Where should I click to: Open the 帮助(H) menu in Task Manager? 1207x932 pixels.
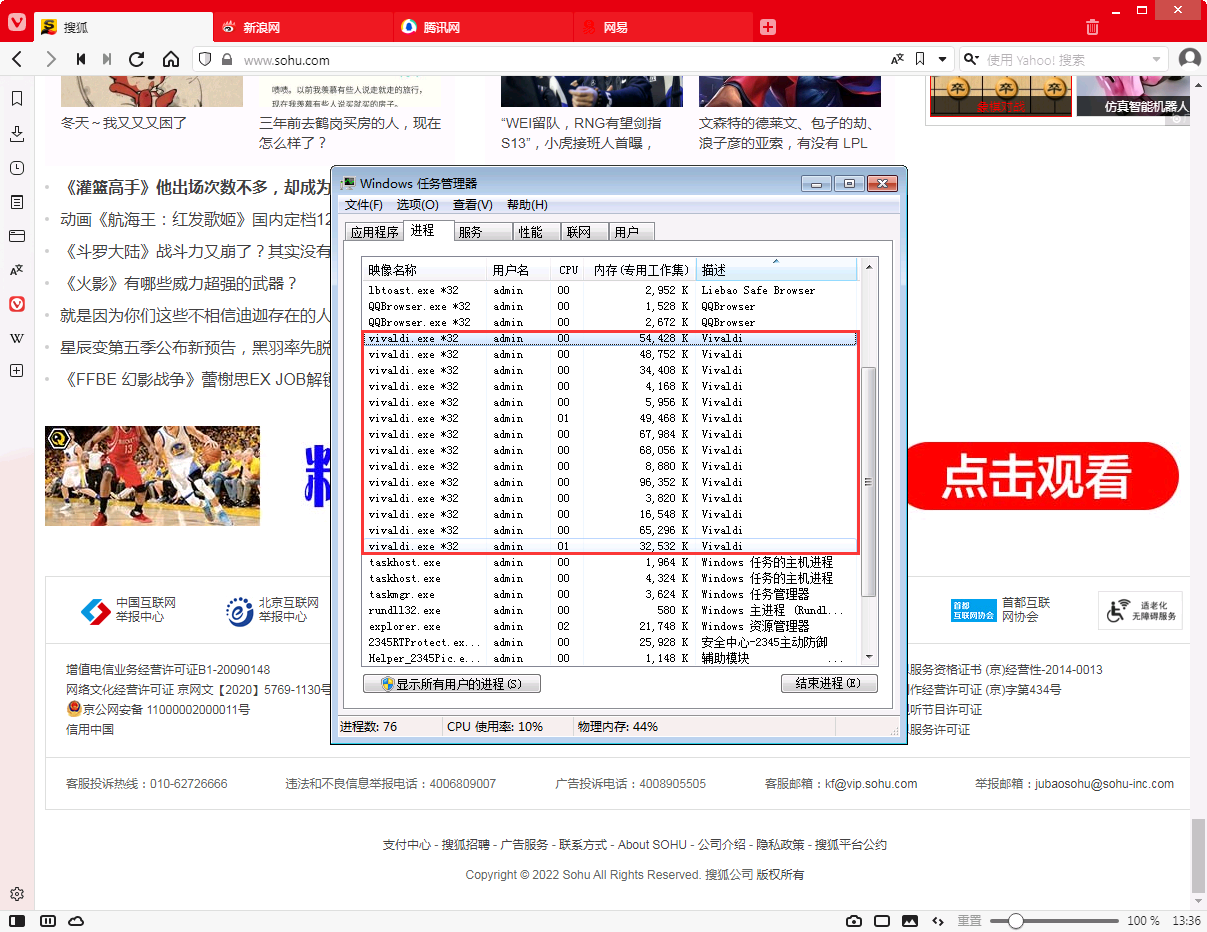[527, 205]
